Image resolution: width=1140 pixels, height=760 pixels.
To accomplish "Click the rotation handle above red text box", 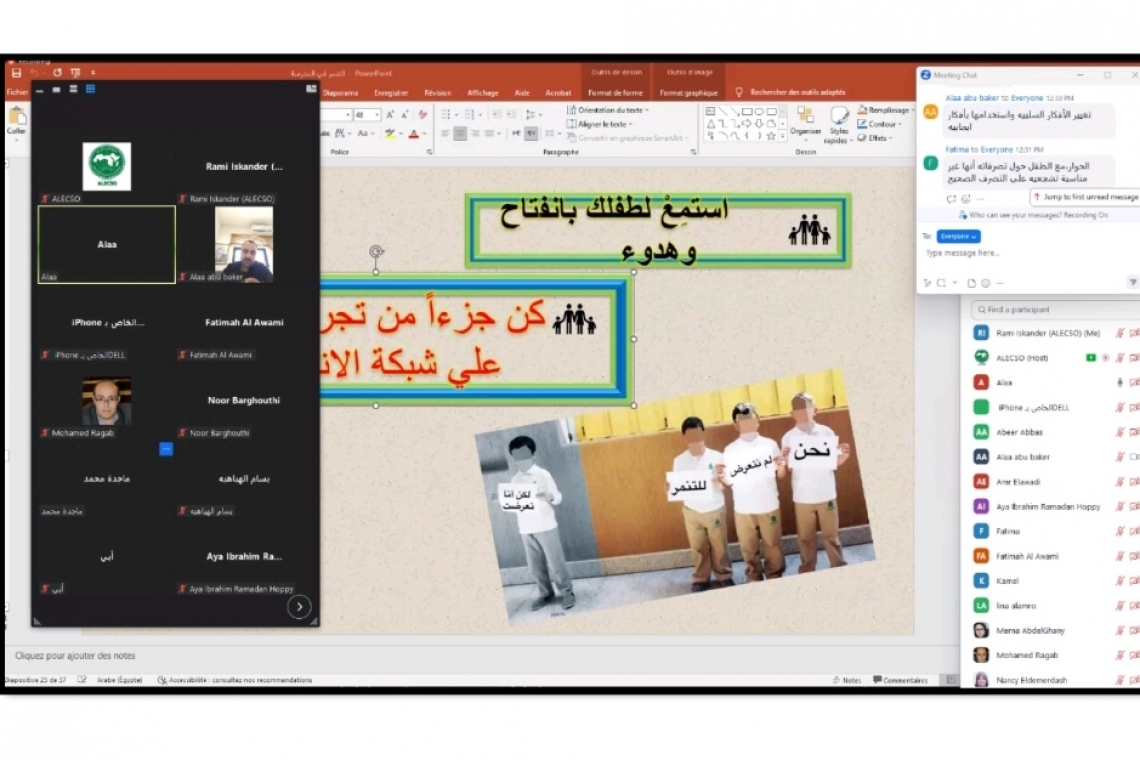I will pyautogui.click(x=376, y=252).
